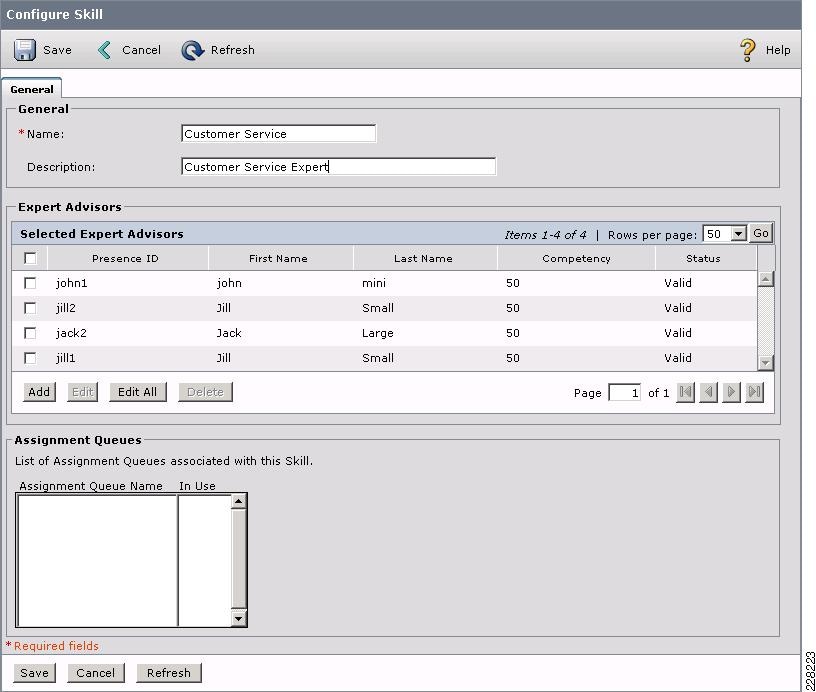Go to first page of advisors

(685, 392)
